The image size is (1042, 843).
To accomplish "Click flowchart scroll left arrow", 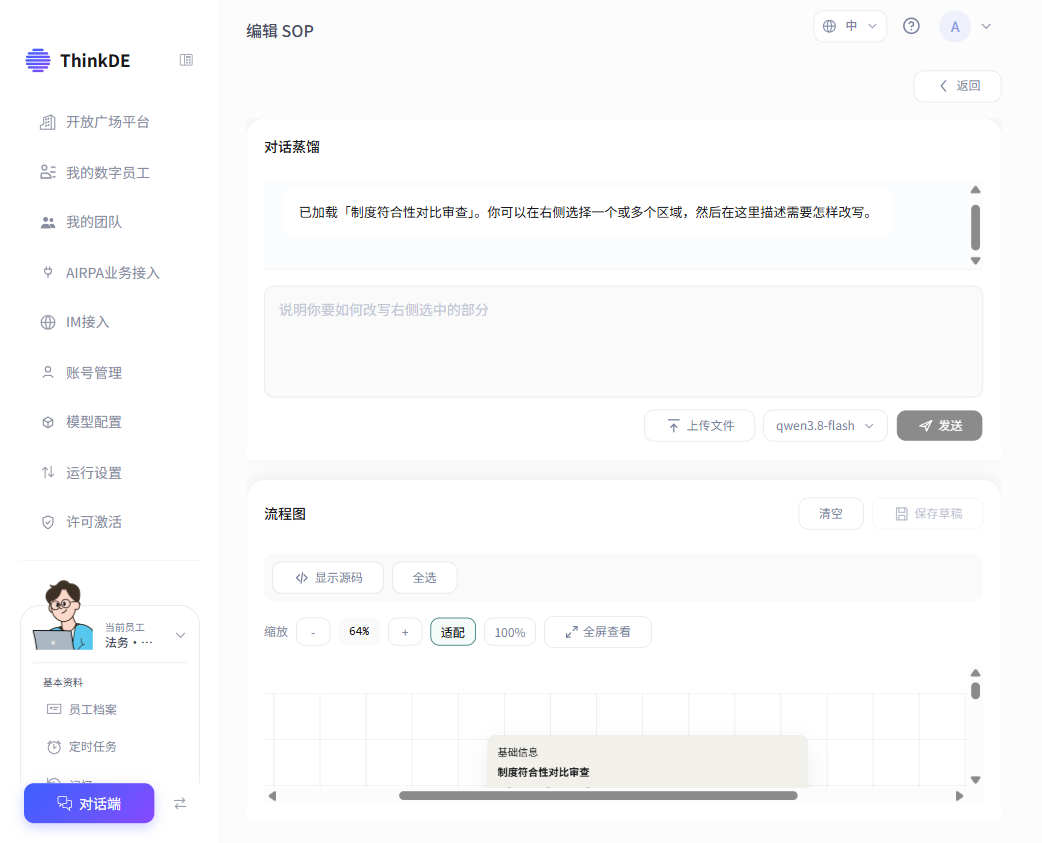I will click(x=272, y=796).
